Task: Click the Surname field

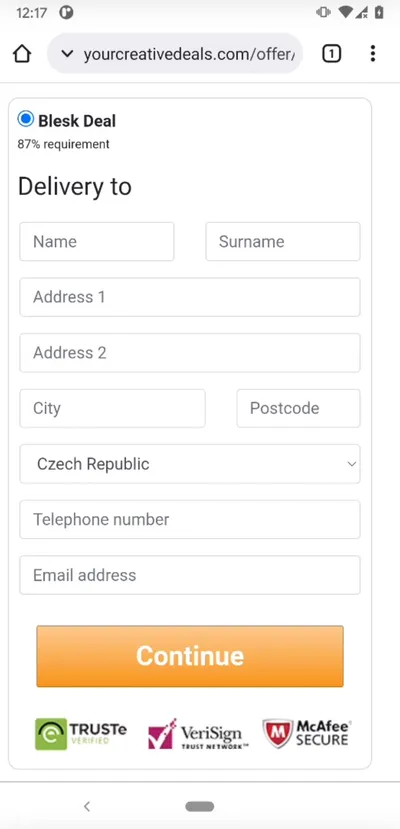Action: coord(283,242)
